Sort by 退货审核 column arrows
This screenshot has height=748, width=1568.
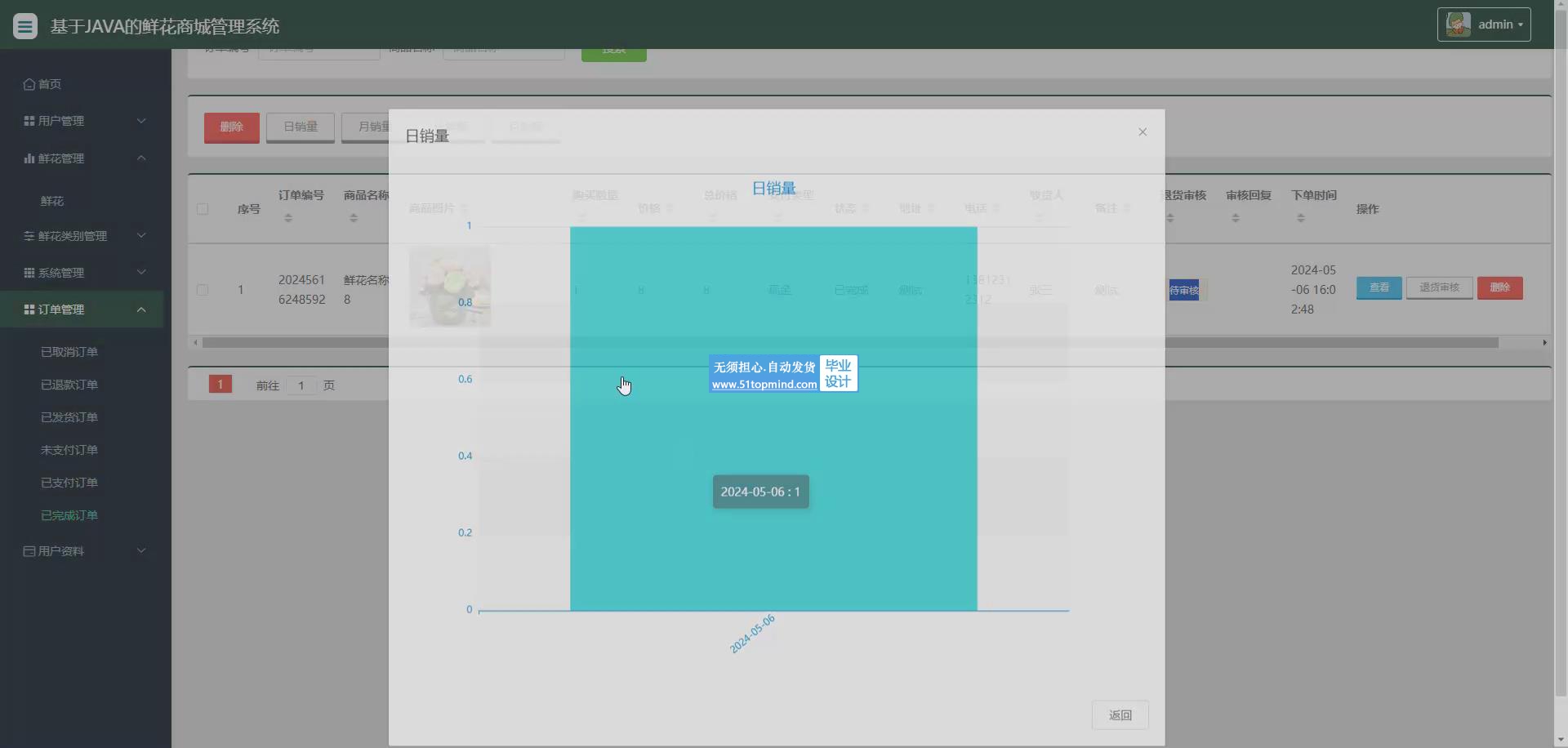tap(1170, 218)
